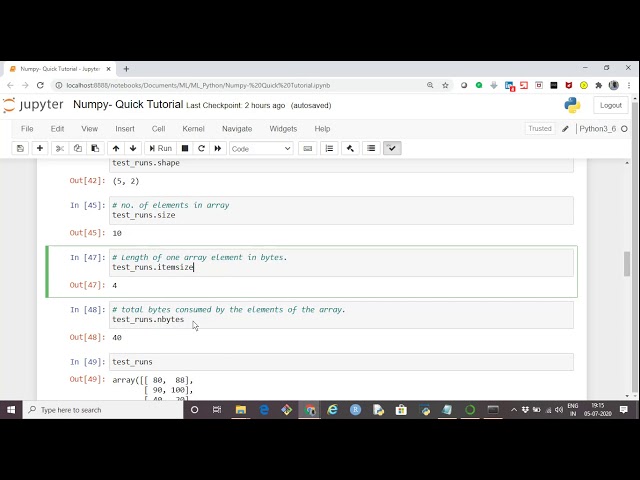Click the Out[48] value 40

coord(117,338)
